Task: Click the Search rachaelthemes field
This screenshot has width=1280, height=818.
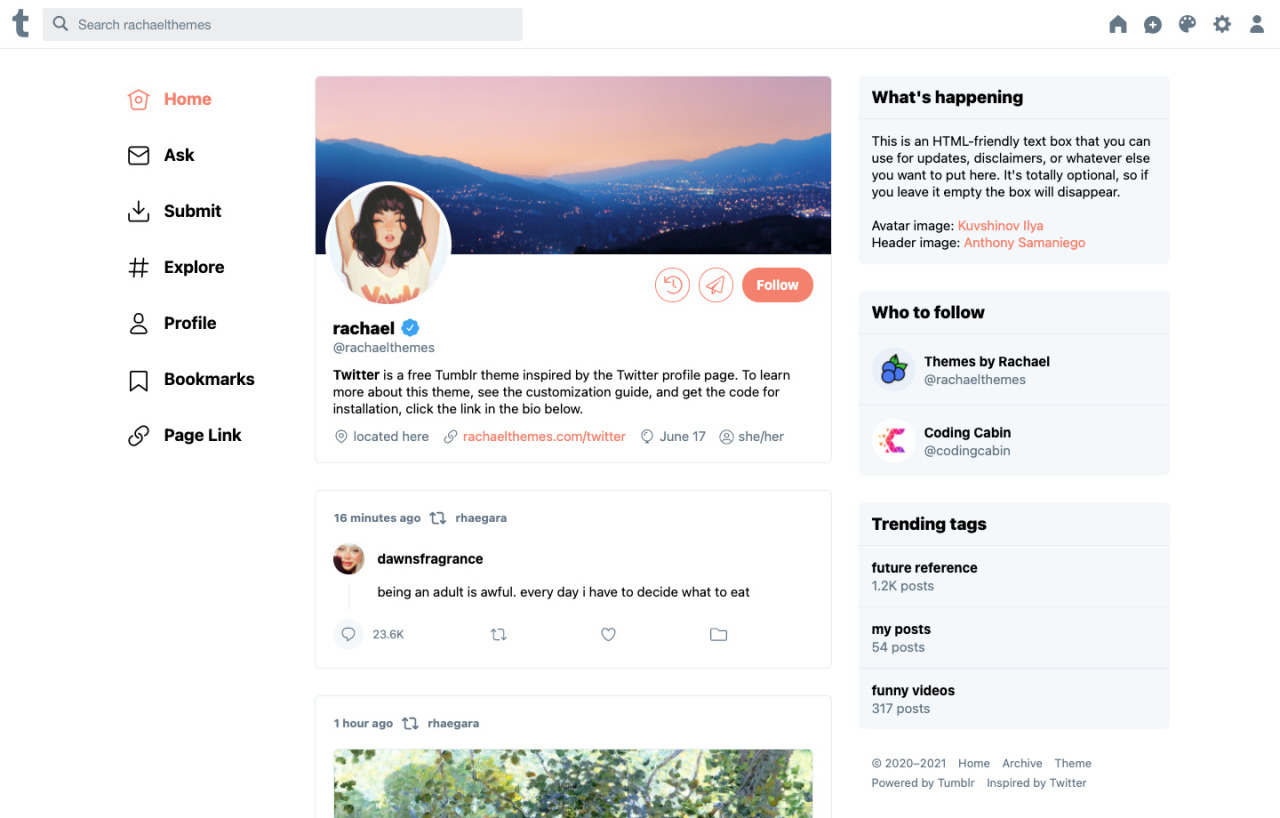Action: point(282,24)
